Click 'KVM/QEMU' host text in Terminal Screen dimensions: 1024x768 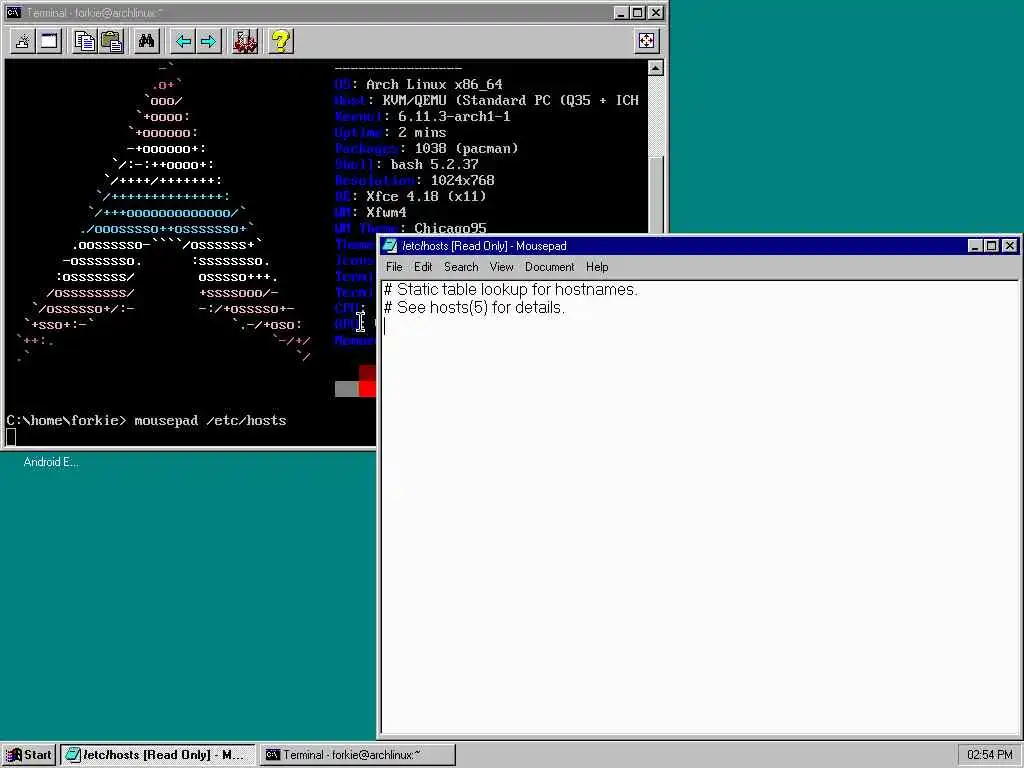click(x=414, y=101)
